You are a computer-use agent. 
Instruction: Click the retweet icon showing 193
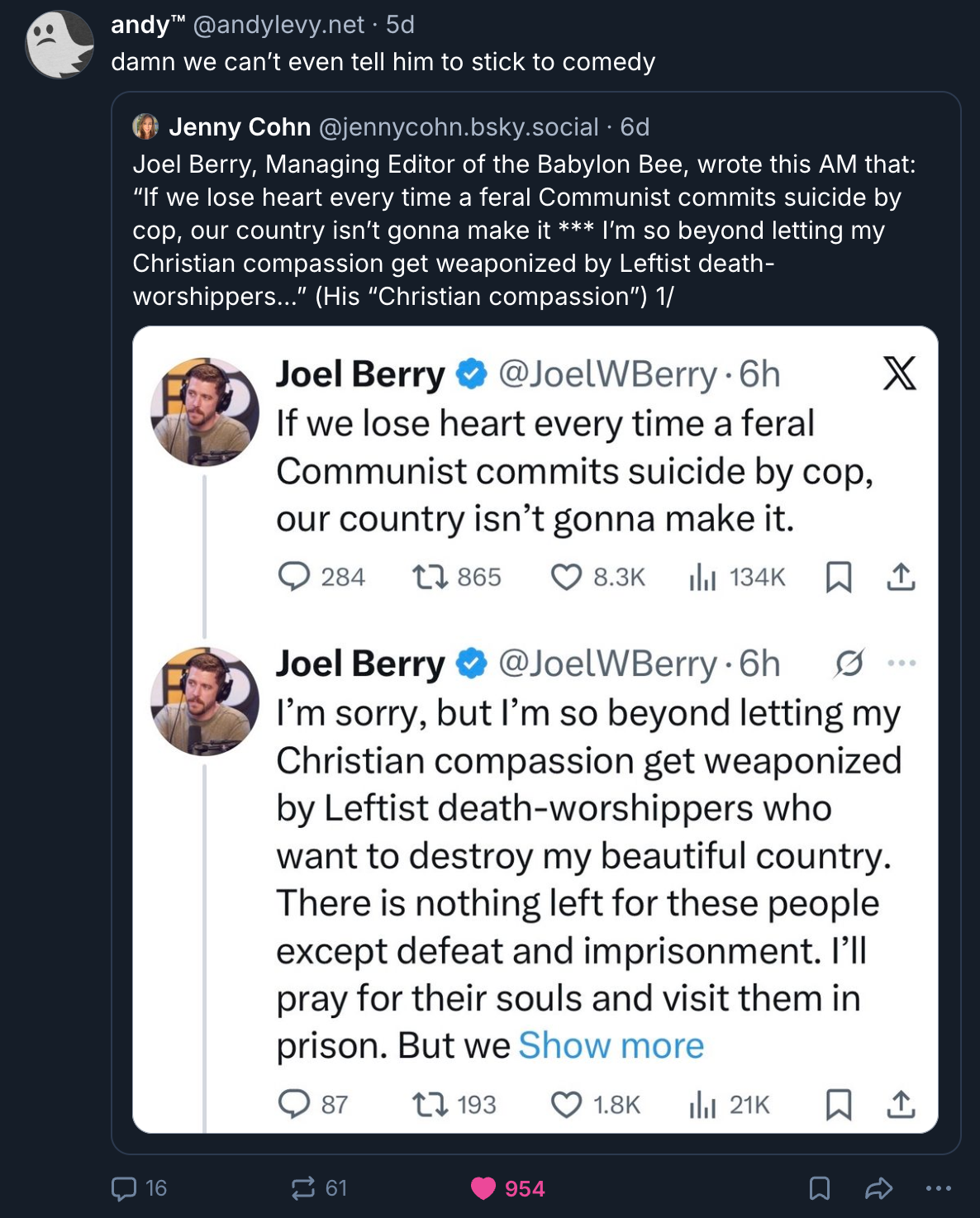pyautogui.click(x=430, y=1104)
